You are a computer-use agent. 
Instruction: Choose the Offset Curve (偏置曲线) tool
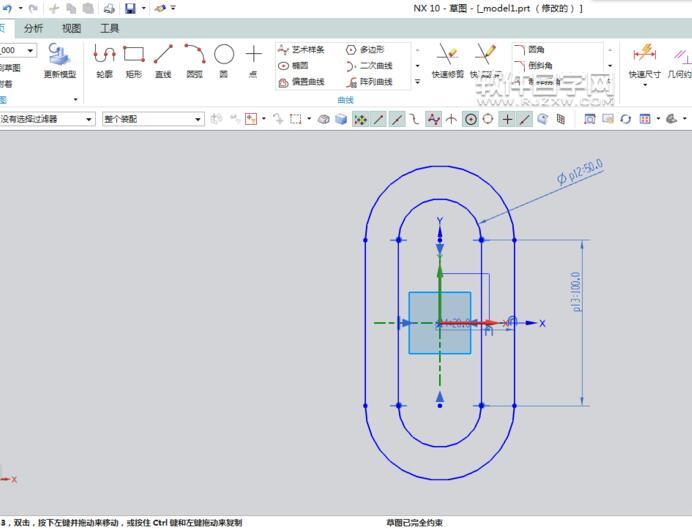(301, 82)
